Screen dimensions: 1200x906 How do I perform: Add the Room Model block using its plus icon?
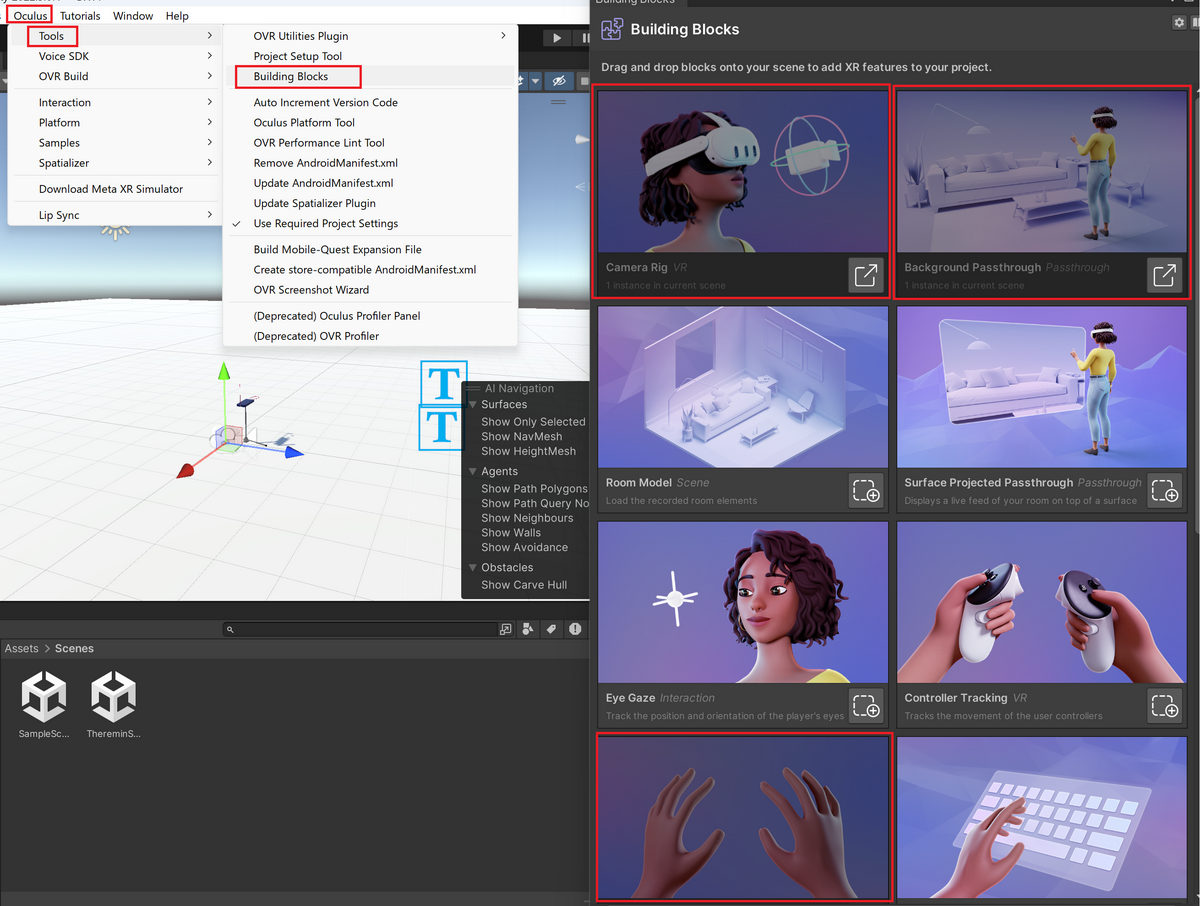[x=866, y=491]
